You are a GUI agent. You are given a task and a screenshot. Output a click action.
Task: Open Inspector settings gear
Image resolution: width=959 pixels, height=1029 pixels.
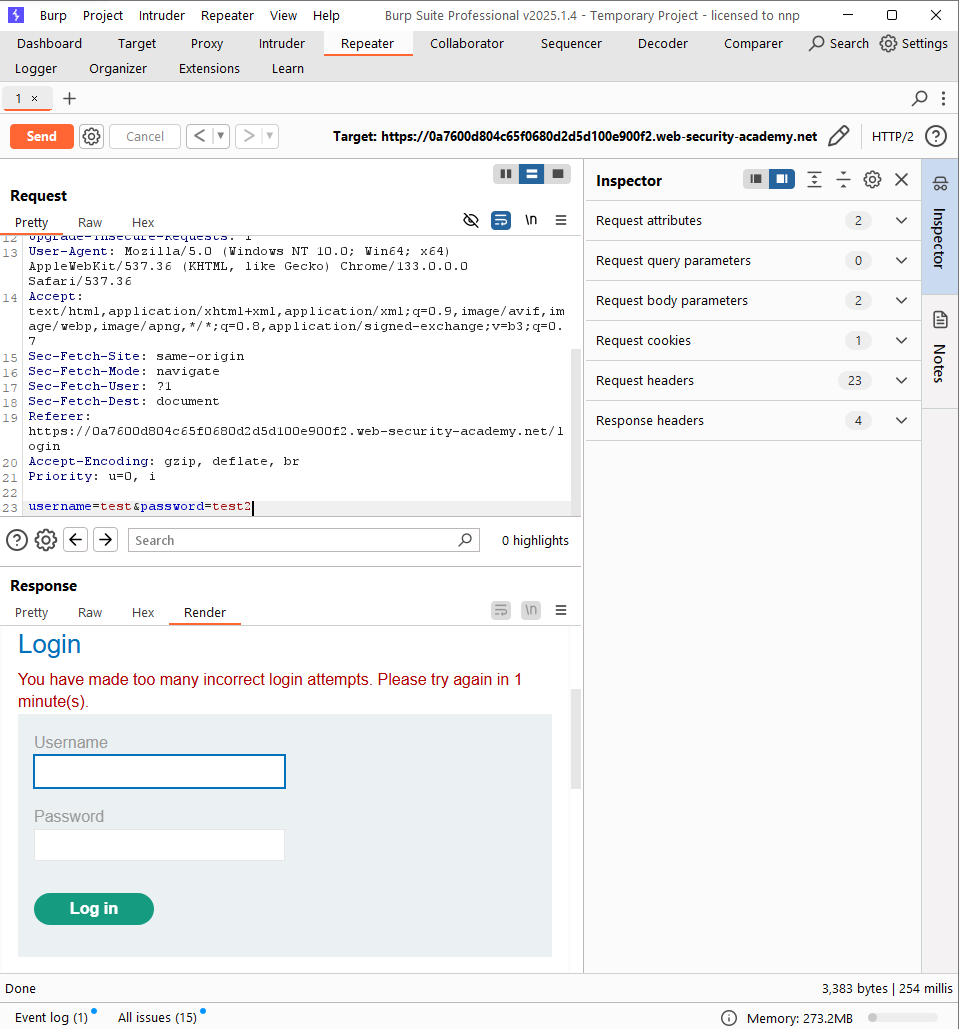[872, 180]
